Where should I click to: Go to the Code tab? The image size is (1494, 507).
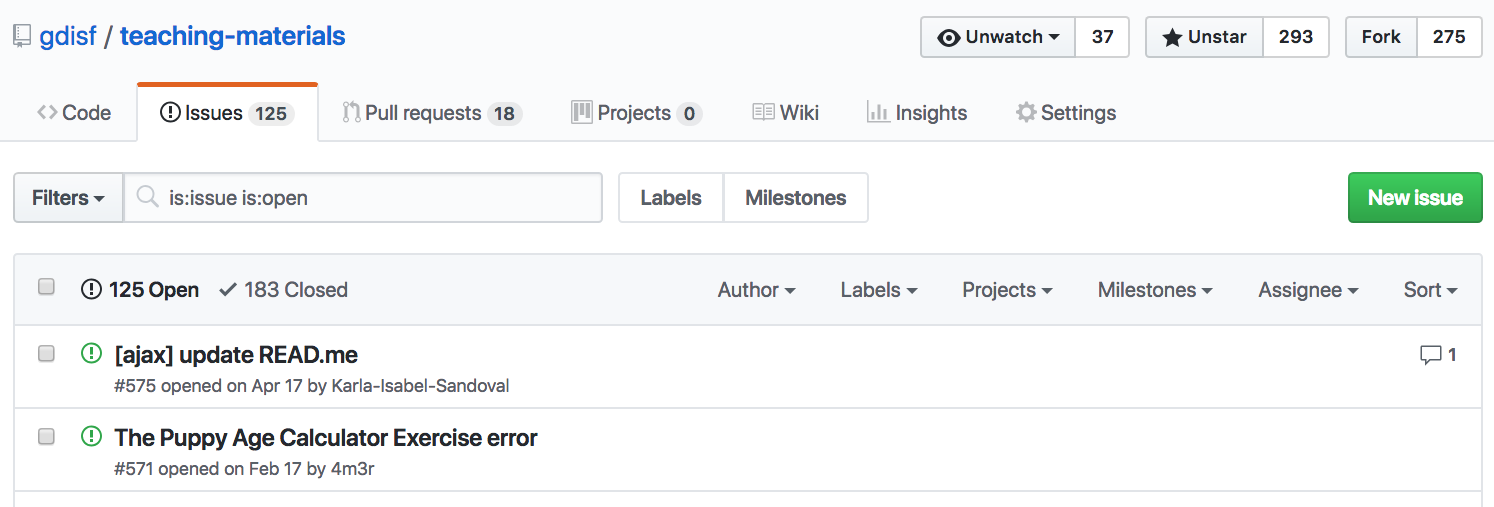(74, 113)
